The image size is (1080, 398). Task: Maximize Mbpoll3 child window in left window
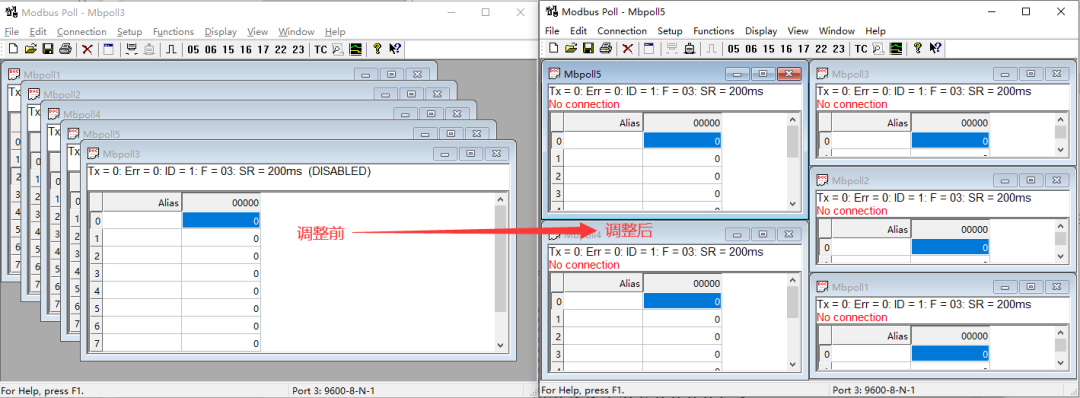[470, 154]
